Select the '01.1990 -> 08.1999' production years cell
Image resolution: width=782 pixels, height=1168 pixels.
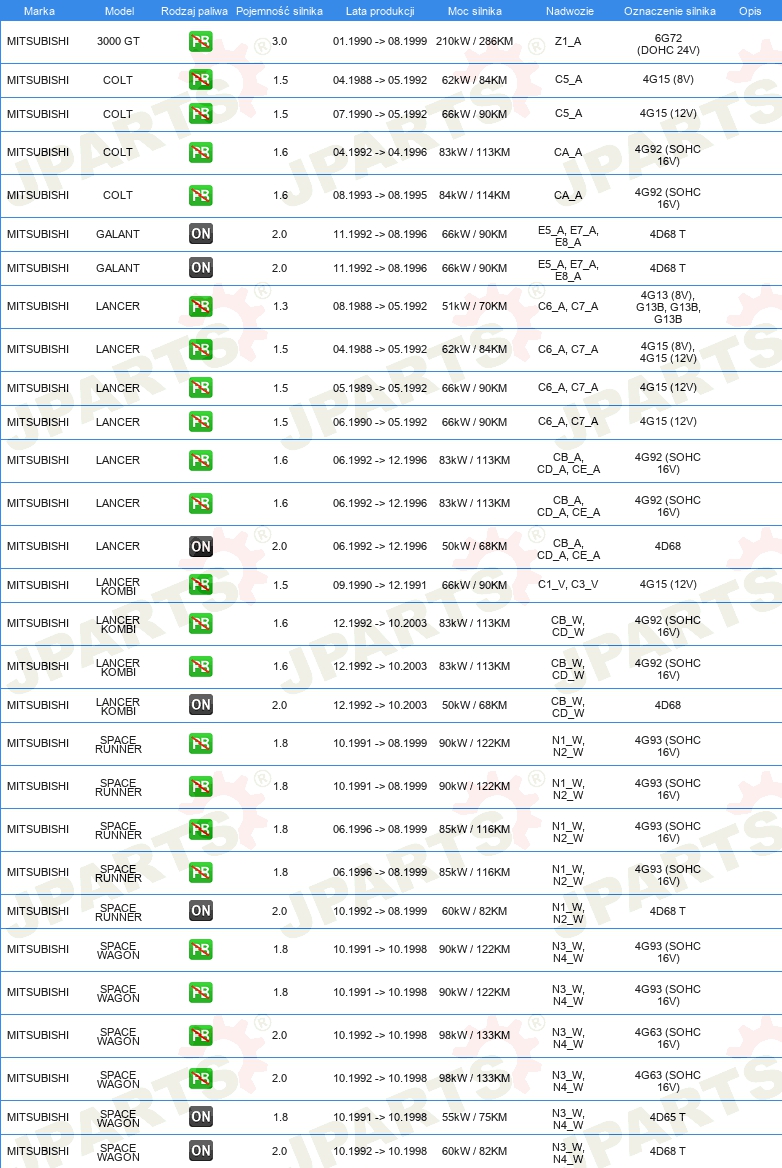point(380,41)
